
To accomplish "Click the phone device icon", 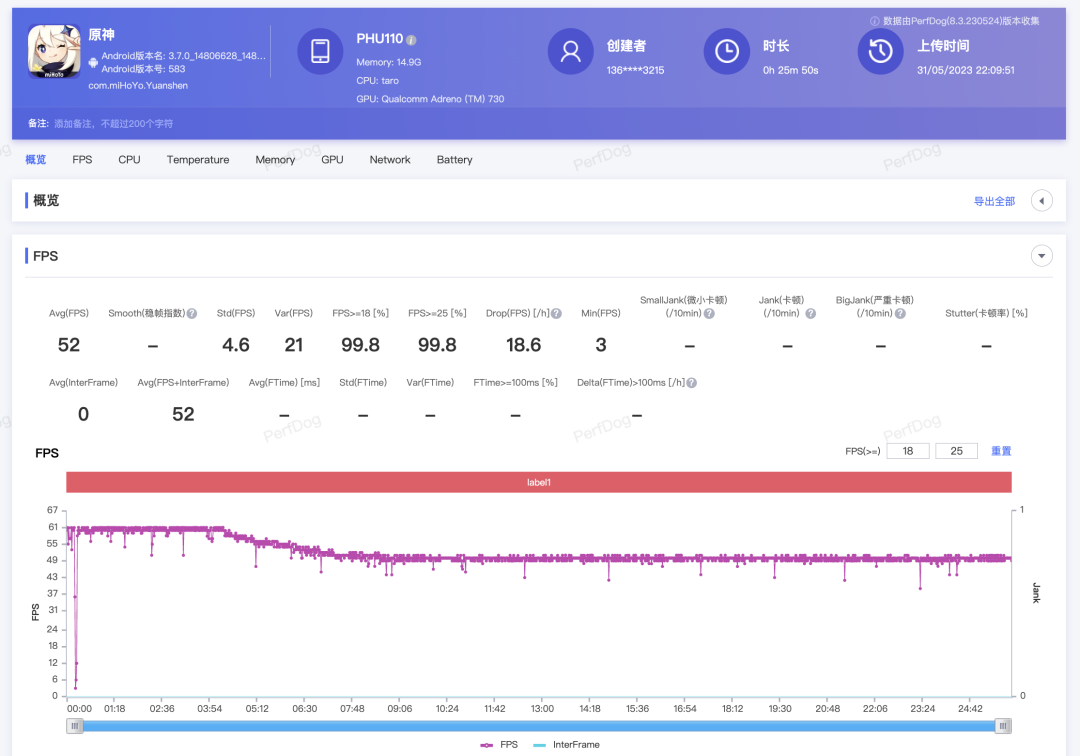I will click(x=320, y=52).
